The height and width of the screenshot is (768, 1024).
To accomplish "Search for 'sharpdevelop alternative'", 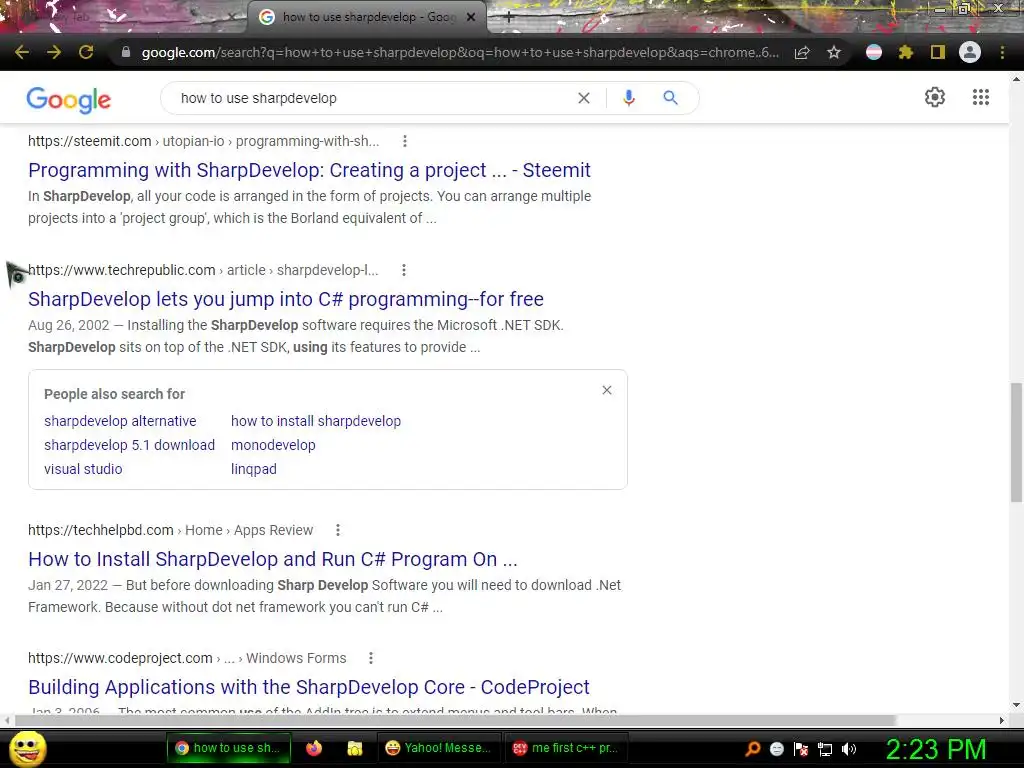I will point(120,421).
